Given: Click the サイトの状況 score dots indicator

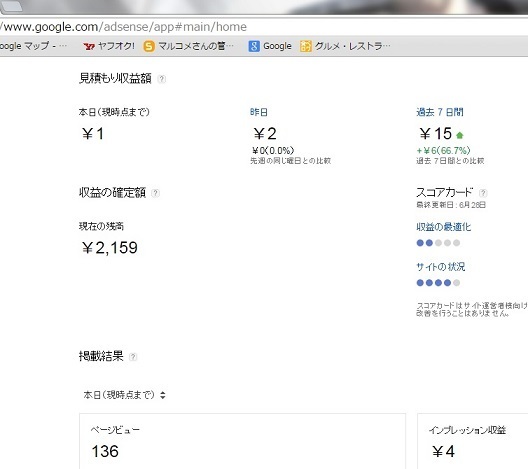Looking at the screenshot, I should tap(438, 283).
